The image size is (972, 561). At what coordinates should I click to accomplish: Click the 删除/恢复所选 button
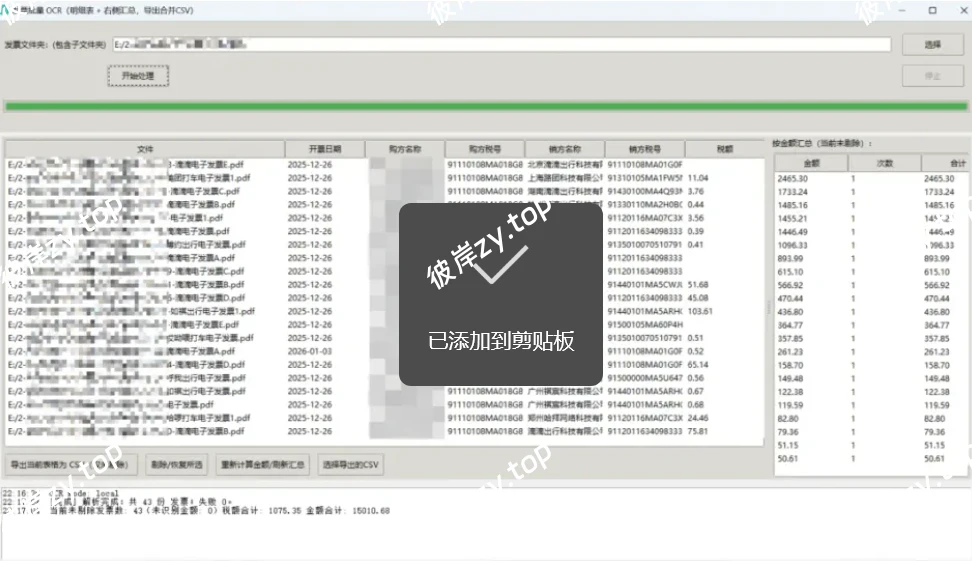point(177,465)
